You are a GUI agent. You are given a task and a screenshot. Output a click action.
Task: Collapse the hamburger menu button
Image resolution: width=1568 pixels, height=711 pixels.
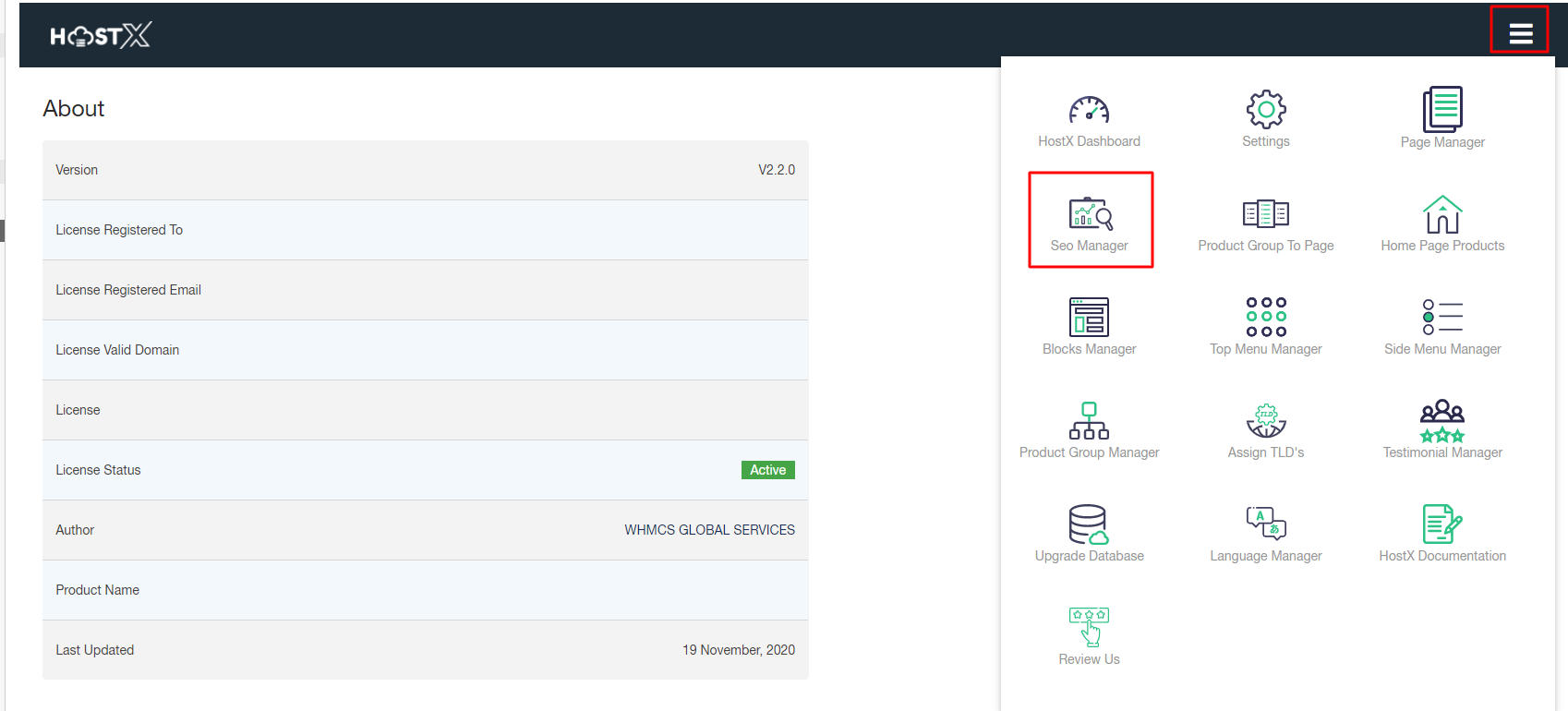(x=1520, y=34)
